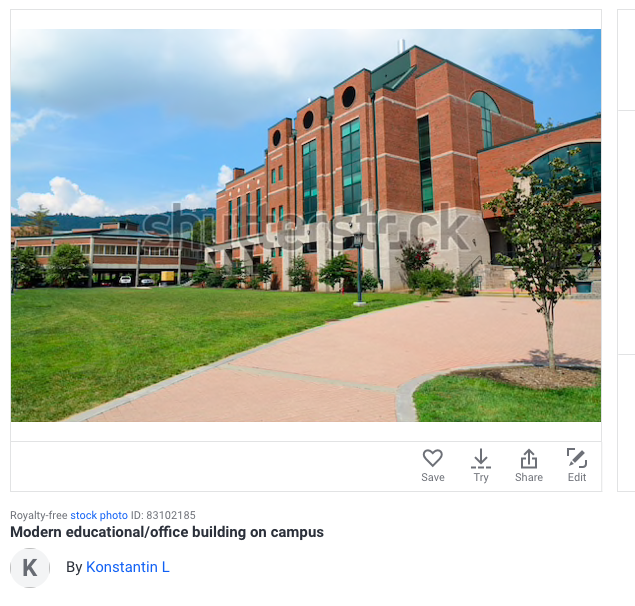Click the "Try" text label
Screen dimensions: 635x606
(481, 478)
